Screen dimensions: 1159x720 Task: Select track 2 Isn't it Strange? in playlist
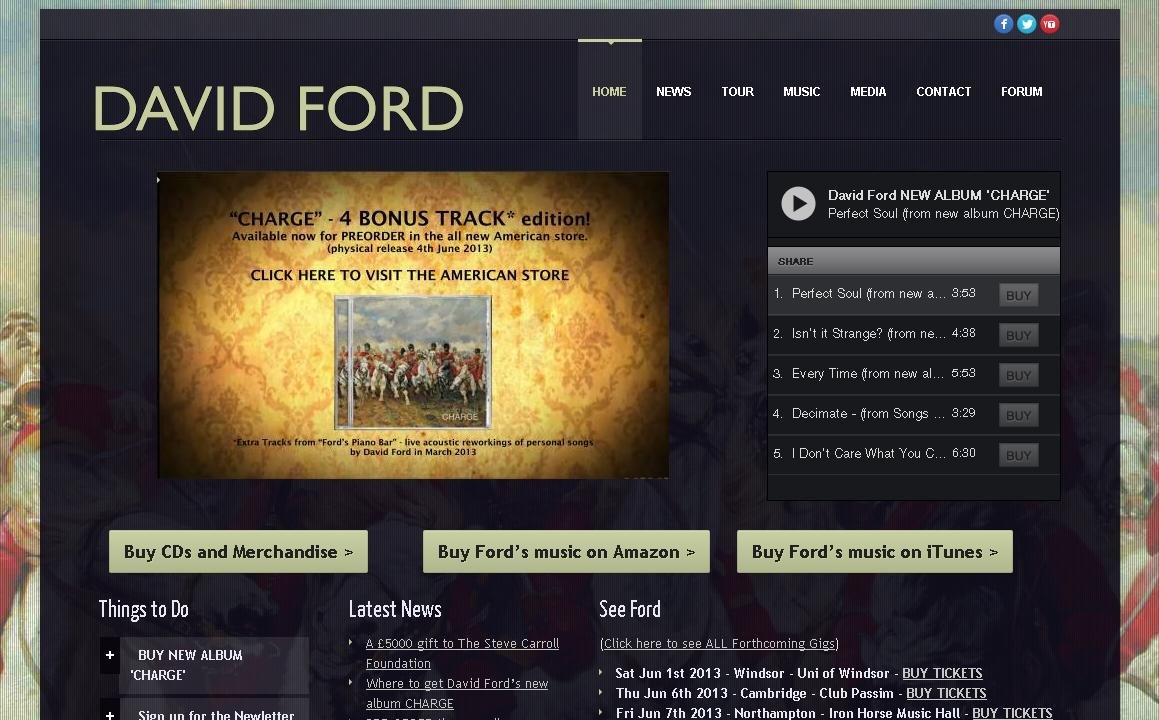pos(914,334)
